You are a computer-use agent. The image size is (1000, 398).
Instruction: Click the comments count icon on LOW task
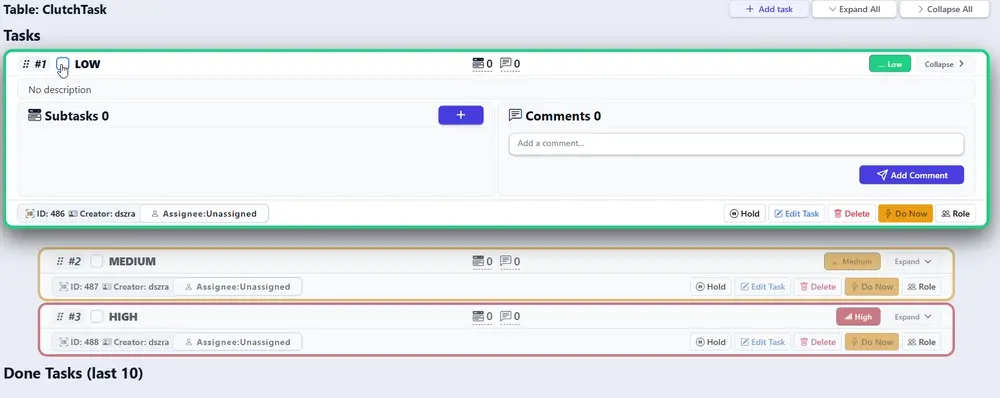506,63
